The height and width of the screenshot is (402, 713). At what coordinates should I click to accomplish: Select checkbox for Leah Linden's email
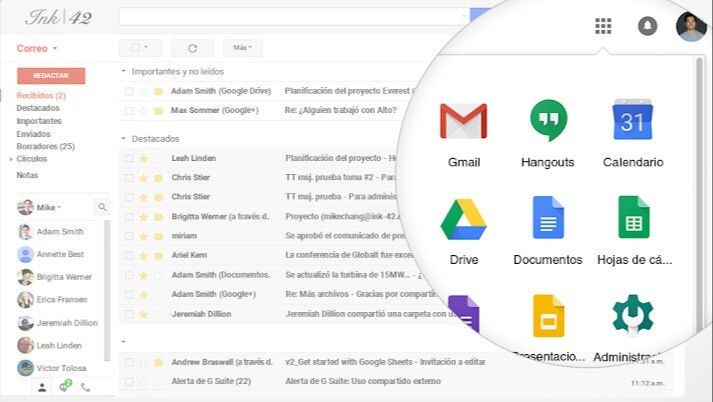129,158
